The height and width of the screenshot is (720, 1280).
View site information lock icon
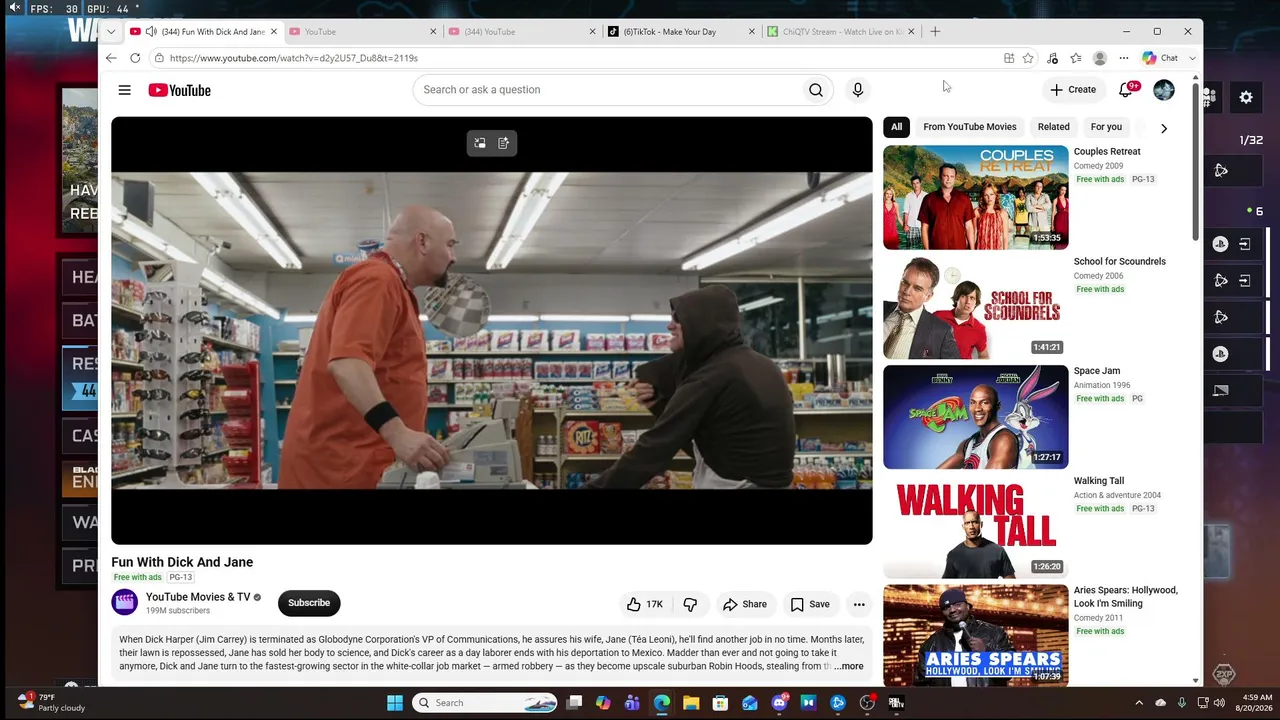159,58
